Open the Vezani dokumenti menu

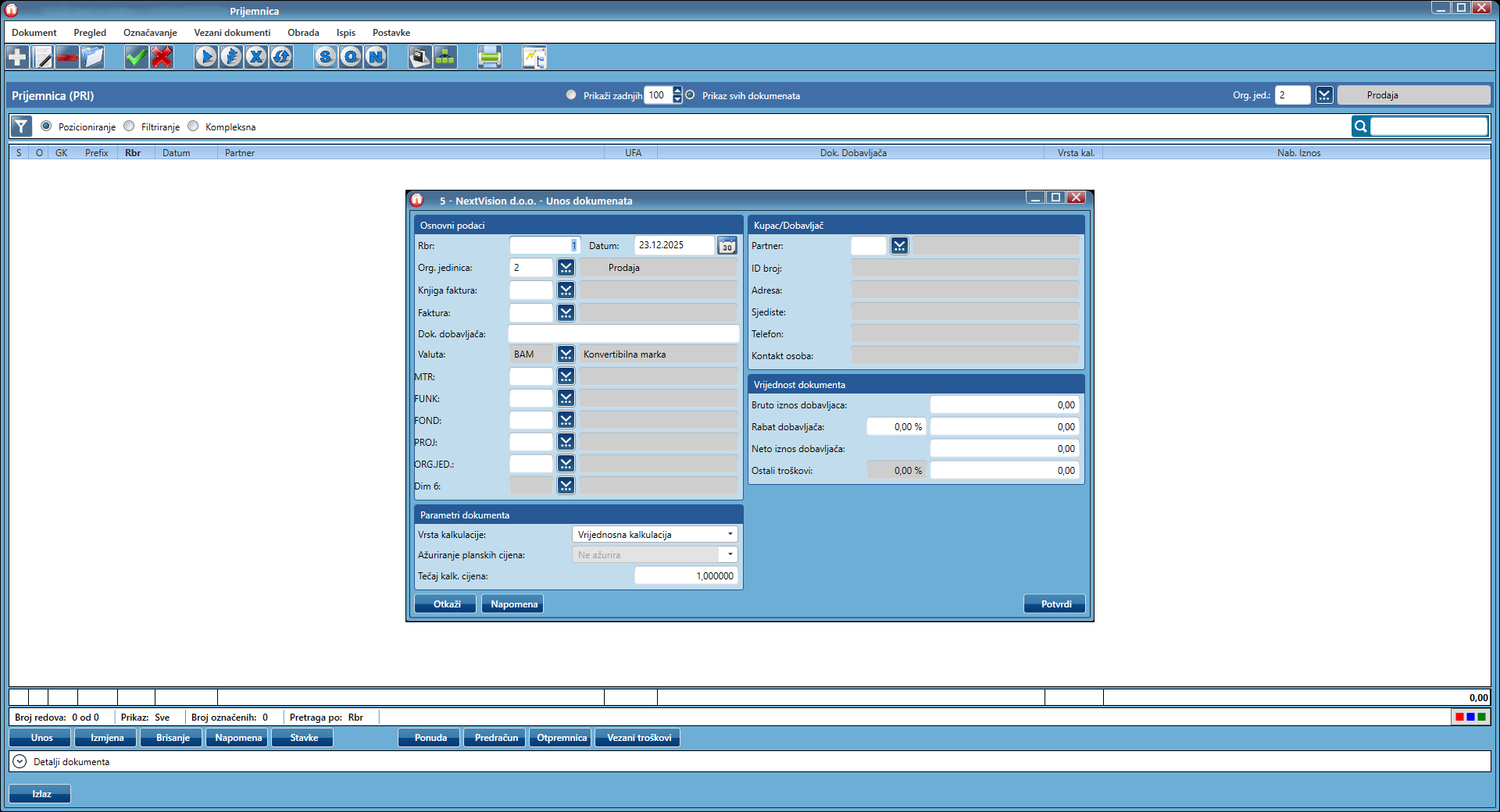(232, 33)
